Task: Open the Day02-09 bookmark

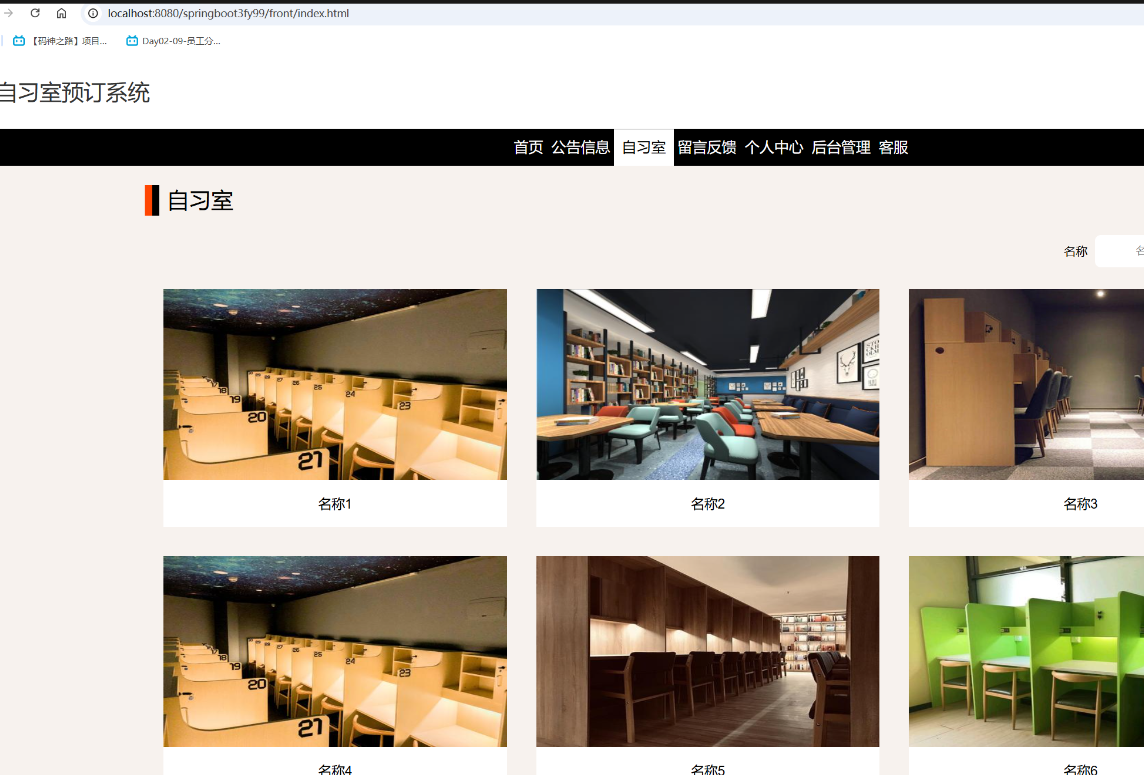Action: point(173,41)
